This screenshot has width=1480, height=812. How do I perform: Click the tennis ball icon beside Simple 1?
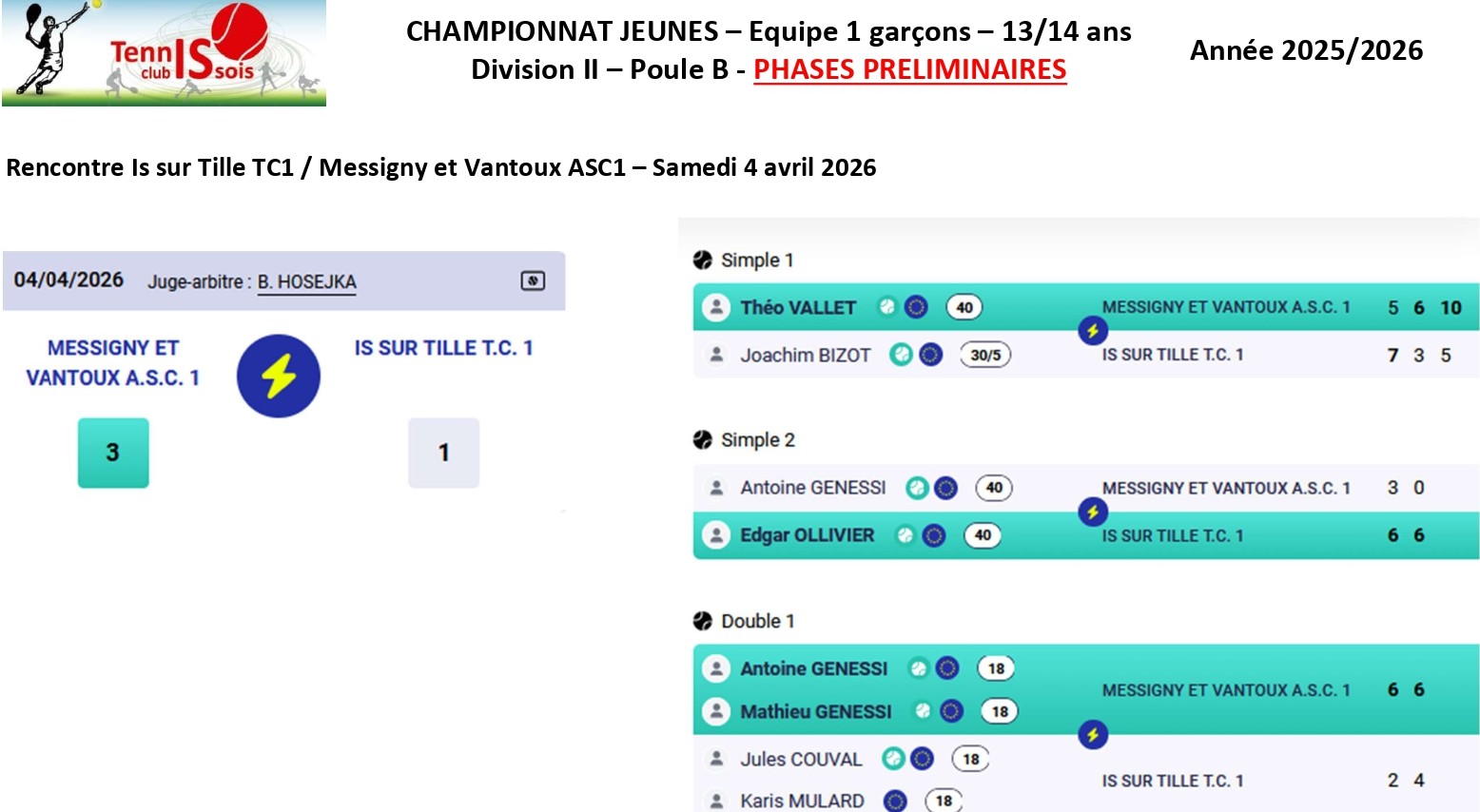(x=703, y=260)
